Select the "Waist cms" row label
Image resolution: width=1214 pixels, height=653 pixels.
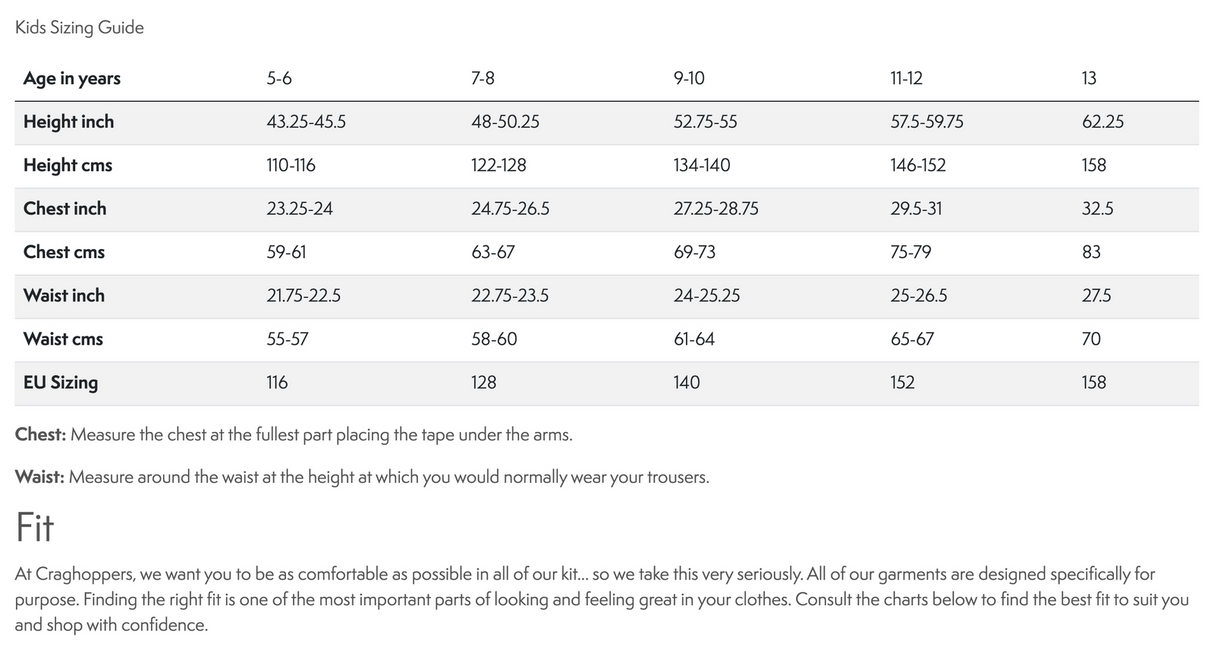pos(63,339)
